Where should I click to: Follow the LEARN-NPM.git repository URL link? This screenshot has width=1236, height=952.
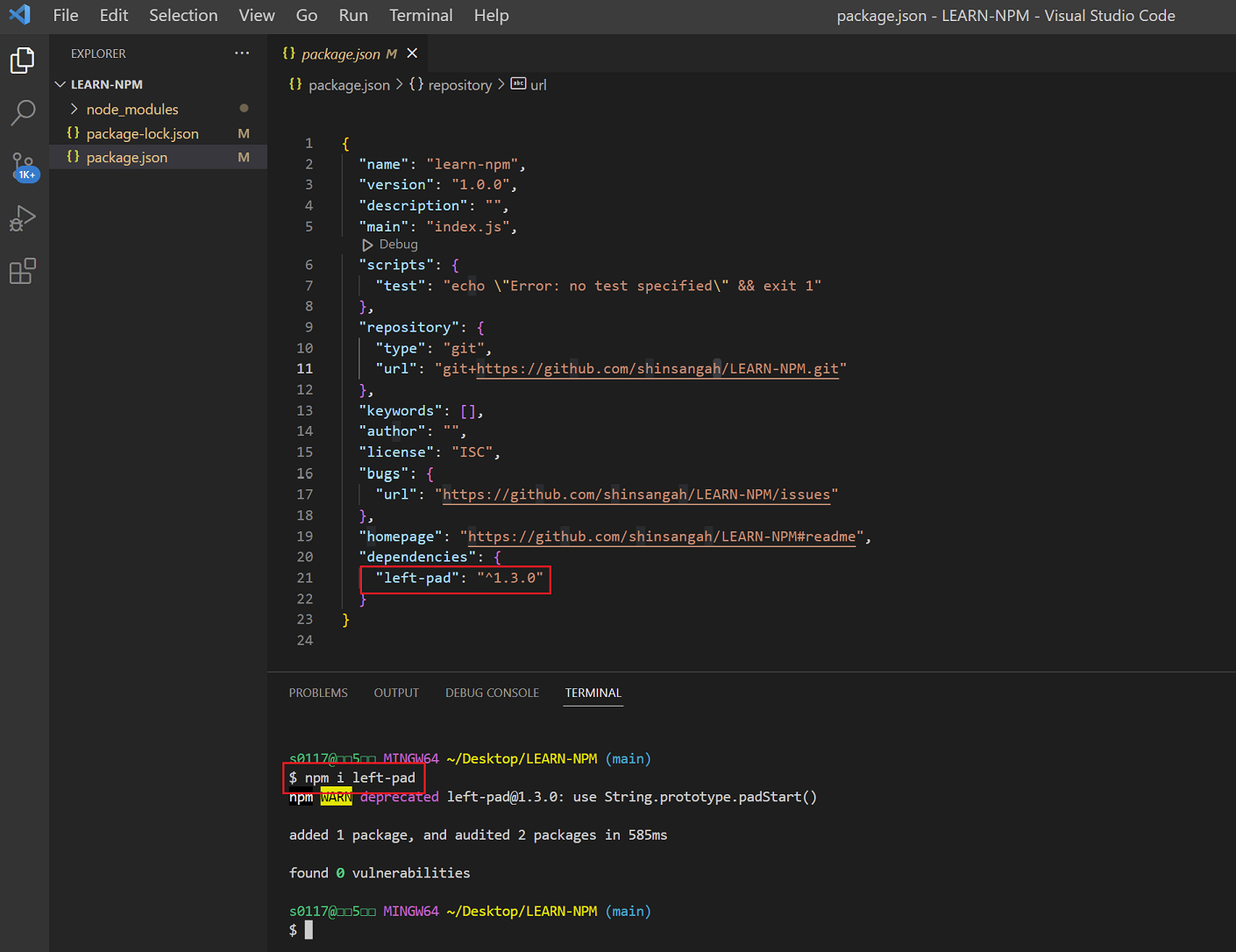click(657, 368)
